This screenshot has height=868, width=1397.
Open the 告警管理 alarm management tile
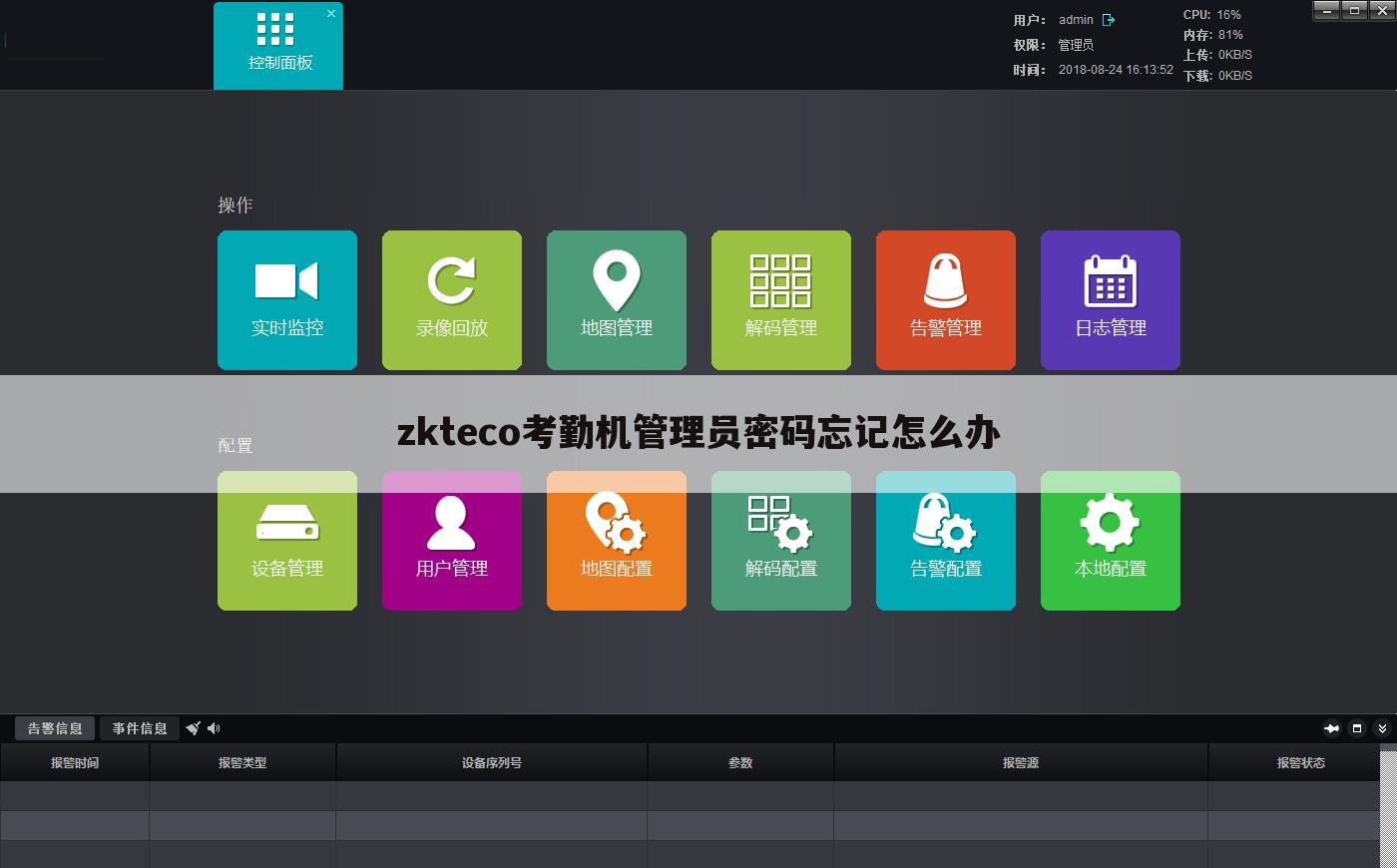pyautogui.click(x=946, y=300)
